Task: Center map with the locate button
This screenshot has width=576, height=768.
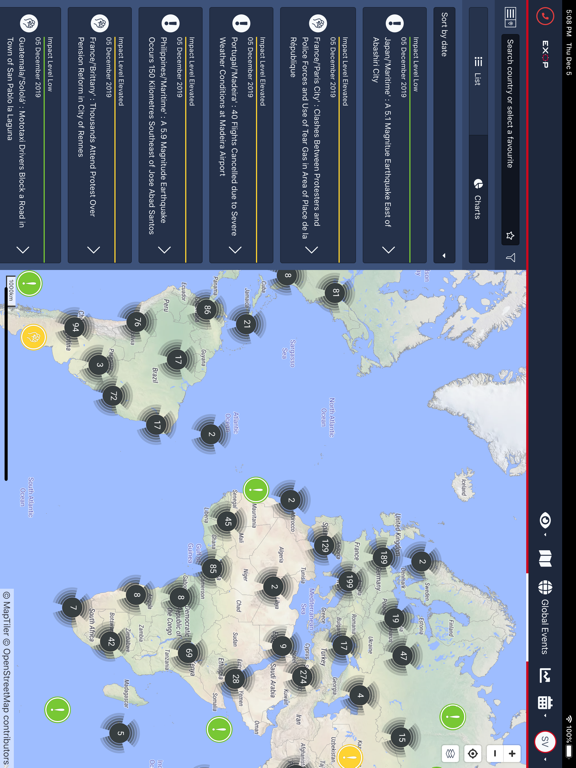Action: [x=473, y=753]
